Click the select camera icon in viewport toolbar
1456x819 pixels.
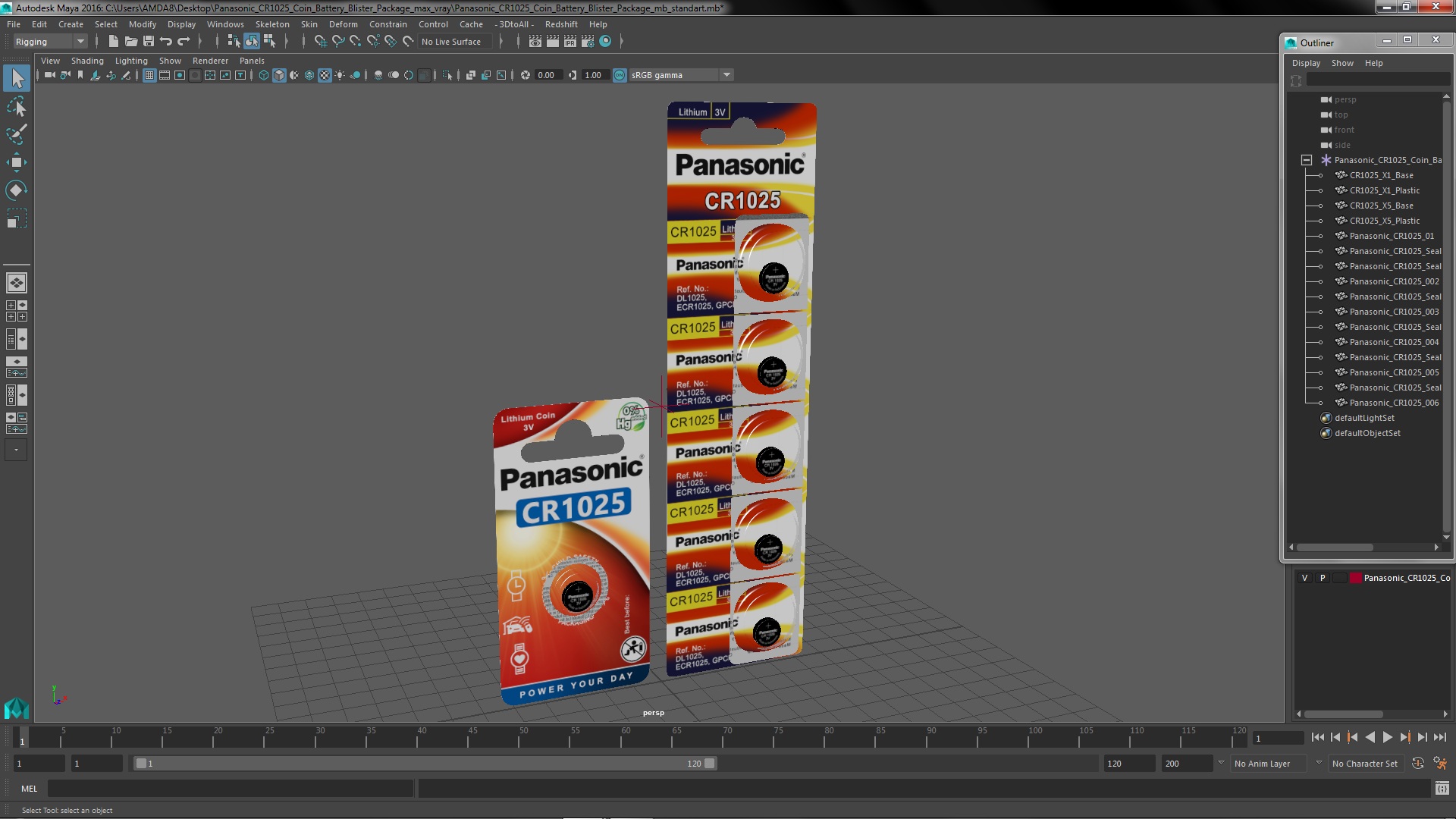50,75
